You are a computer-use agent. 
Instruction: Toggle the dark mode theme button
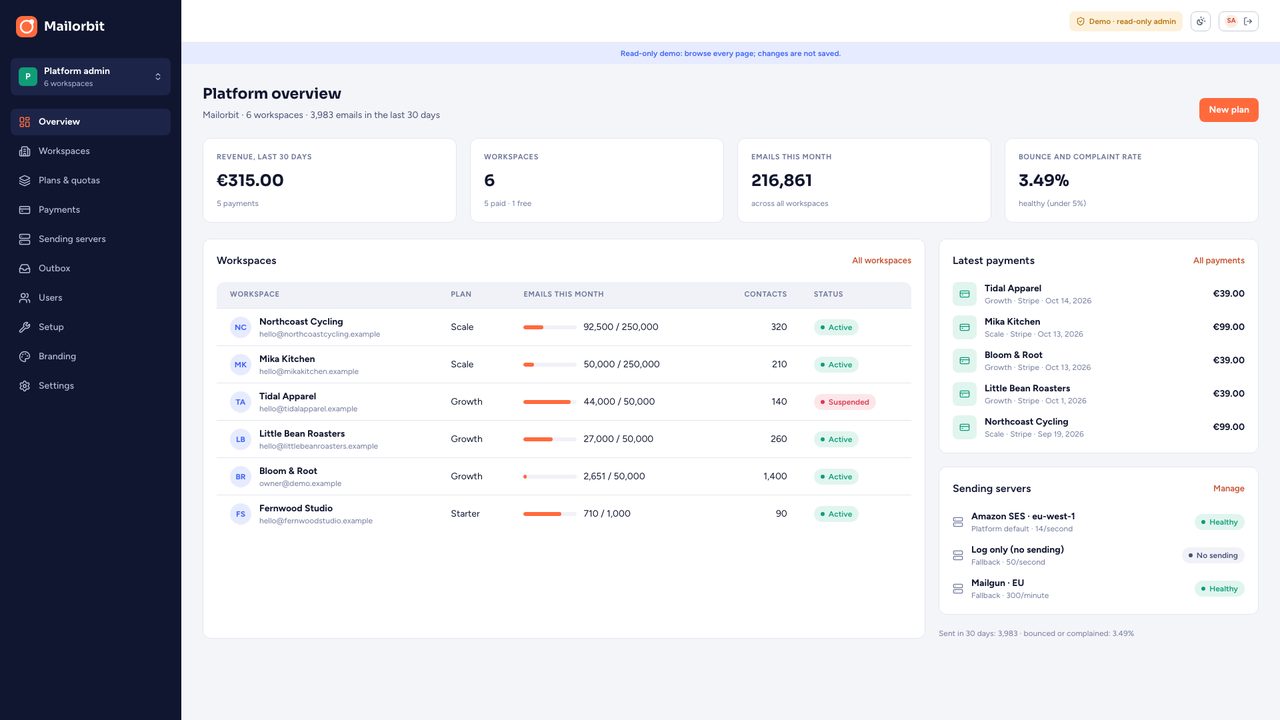(x=1200, y=21)
